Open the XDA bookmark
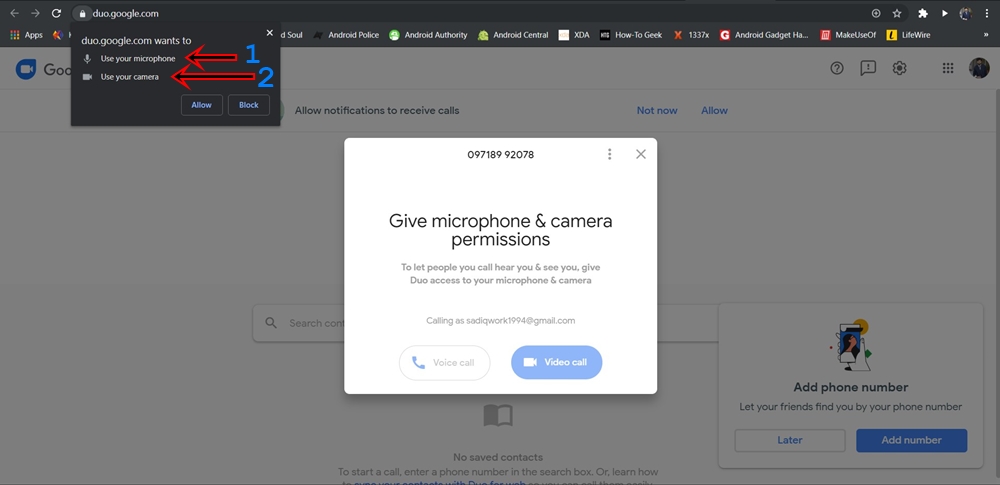 [x=574, y=35]
